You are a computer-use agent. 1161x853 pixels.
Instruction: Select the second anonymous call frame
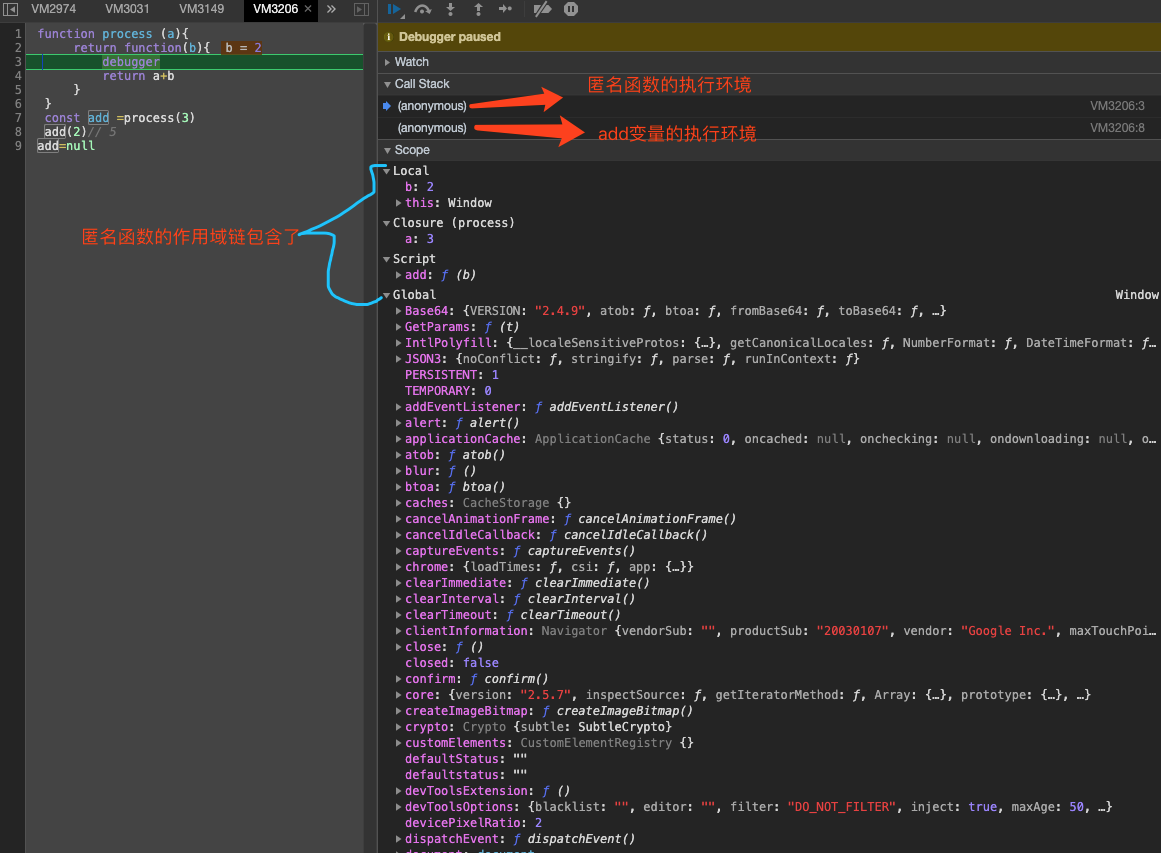tap(432, 128)
